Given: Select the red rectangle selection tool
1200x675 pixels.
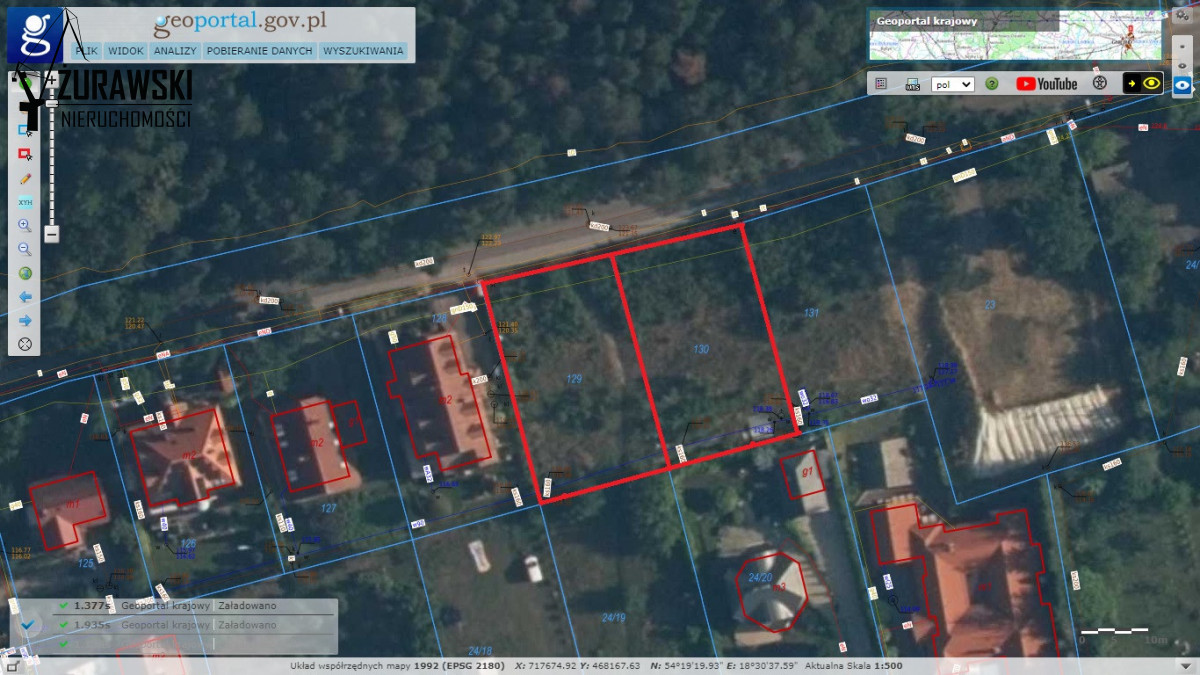Looking at the screenshot, I should (x=25, y=154).
